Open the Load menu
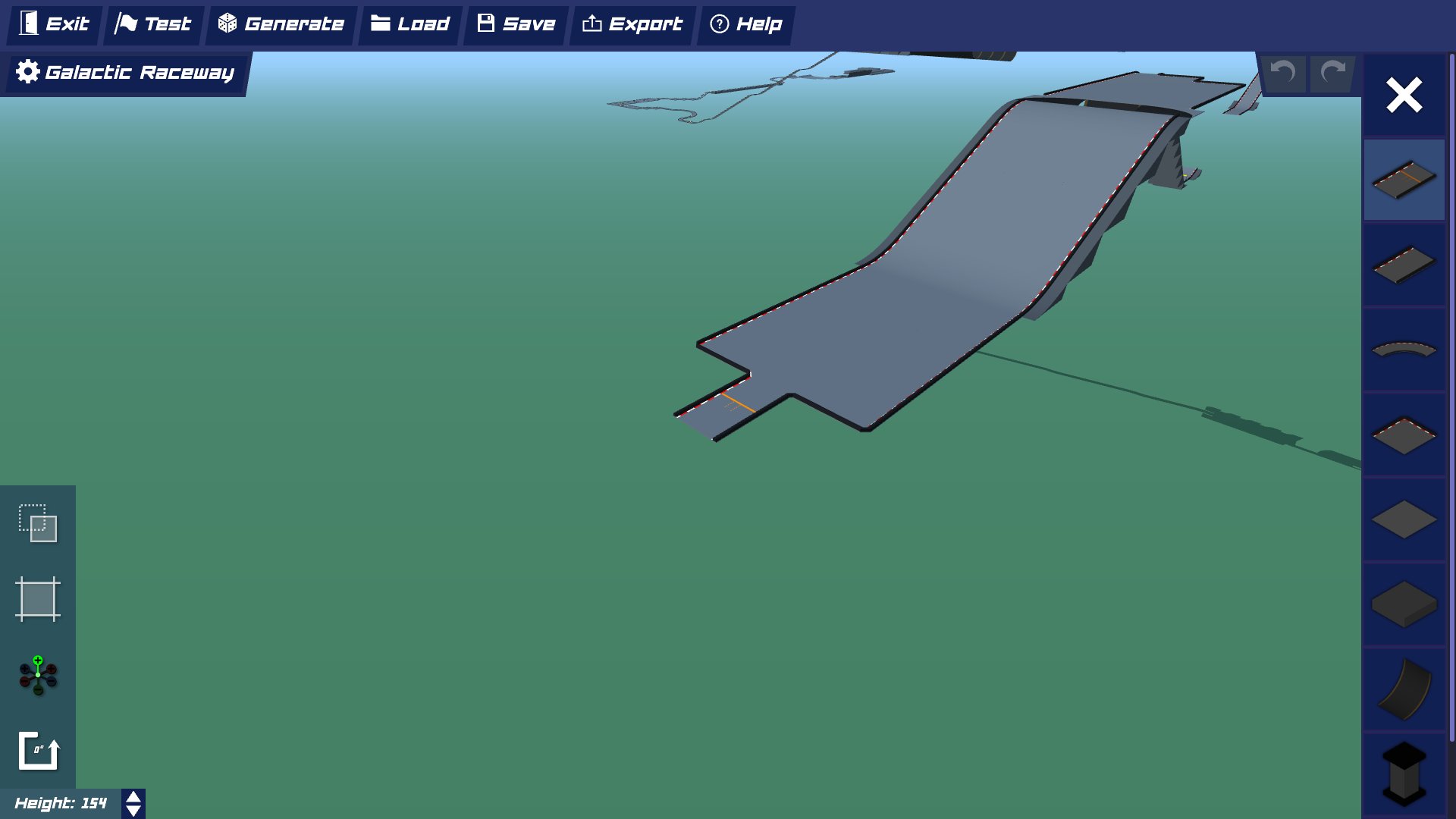The width and height of the screenshot is (1456, 819). pyautogui.click(x=410, y=24)
